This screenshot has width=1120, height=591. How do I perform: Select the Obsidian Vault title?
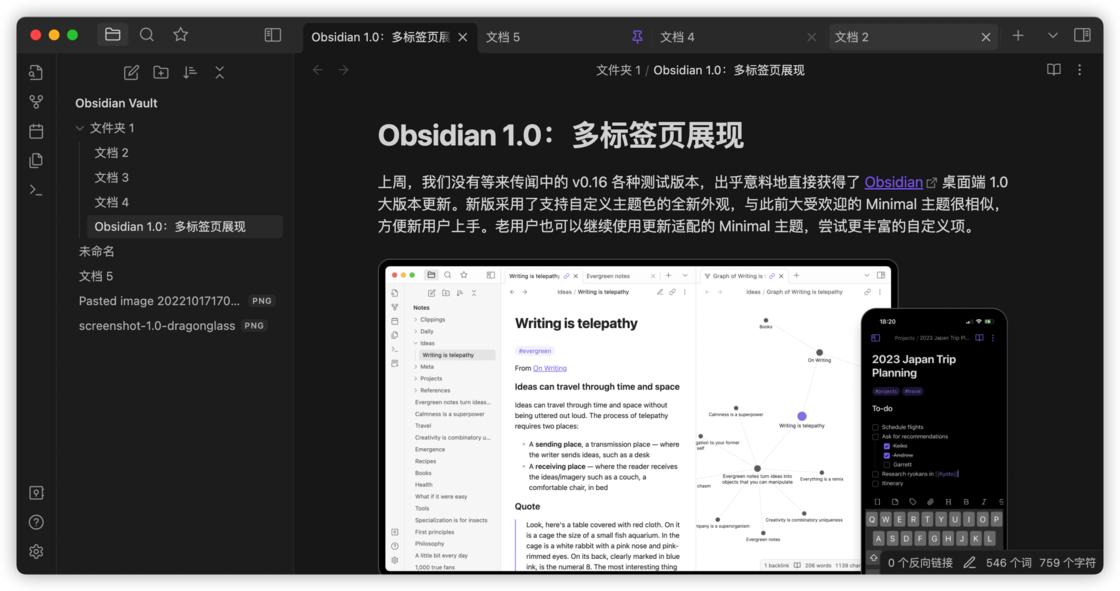116,103
